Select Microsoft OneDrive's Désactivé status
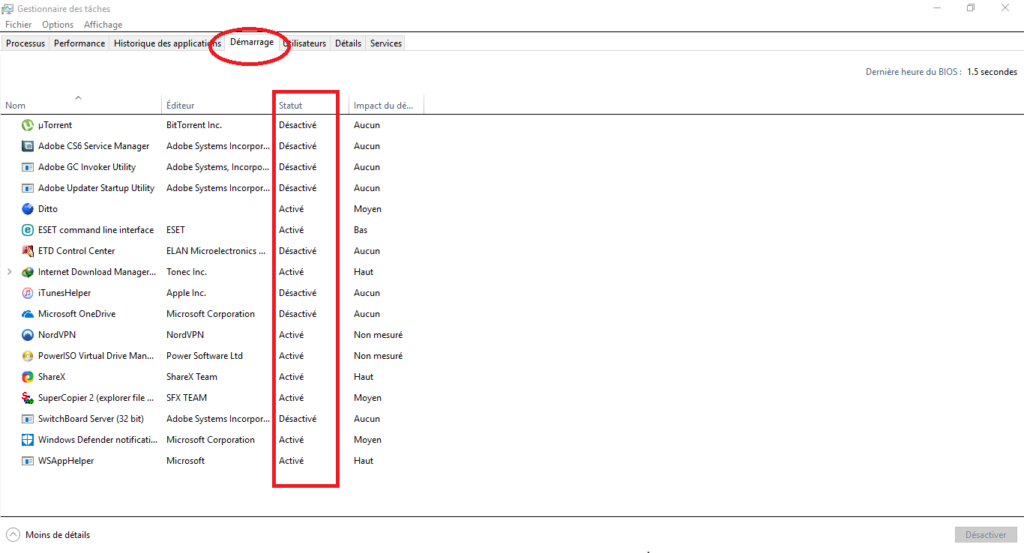This screenshot has width=1024, height=553. point(298,313)
